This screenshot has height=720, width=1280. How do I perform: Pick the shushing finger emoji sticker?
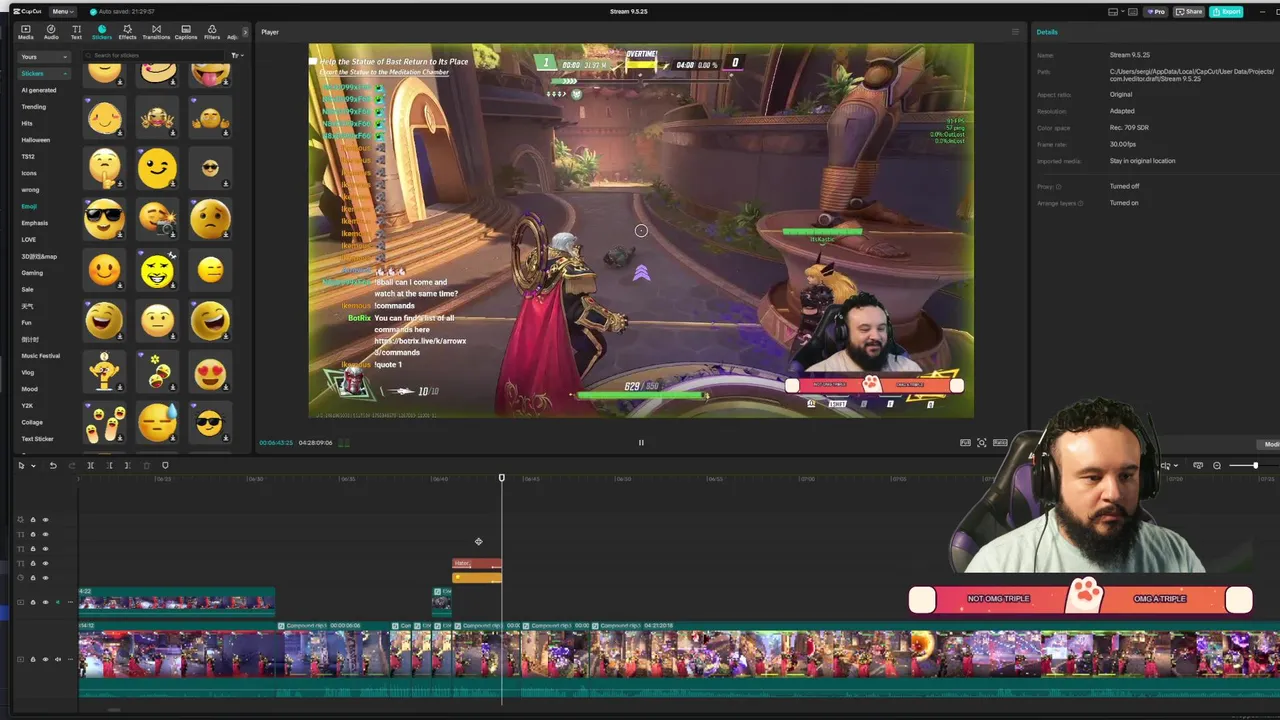[104, 168]
